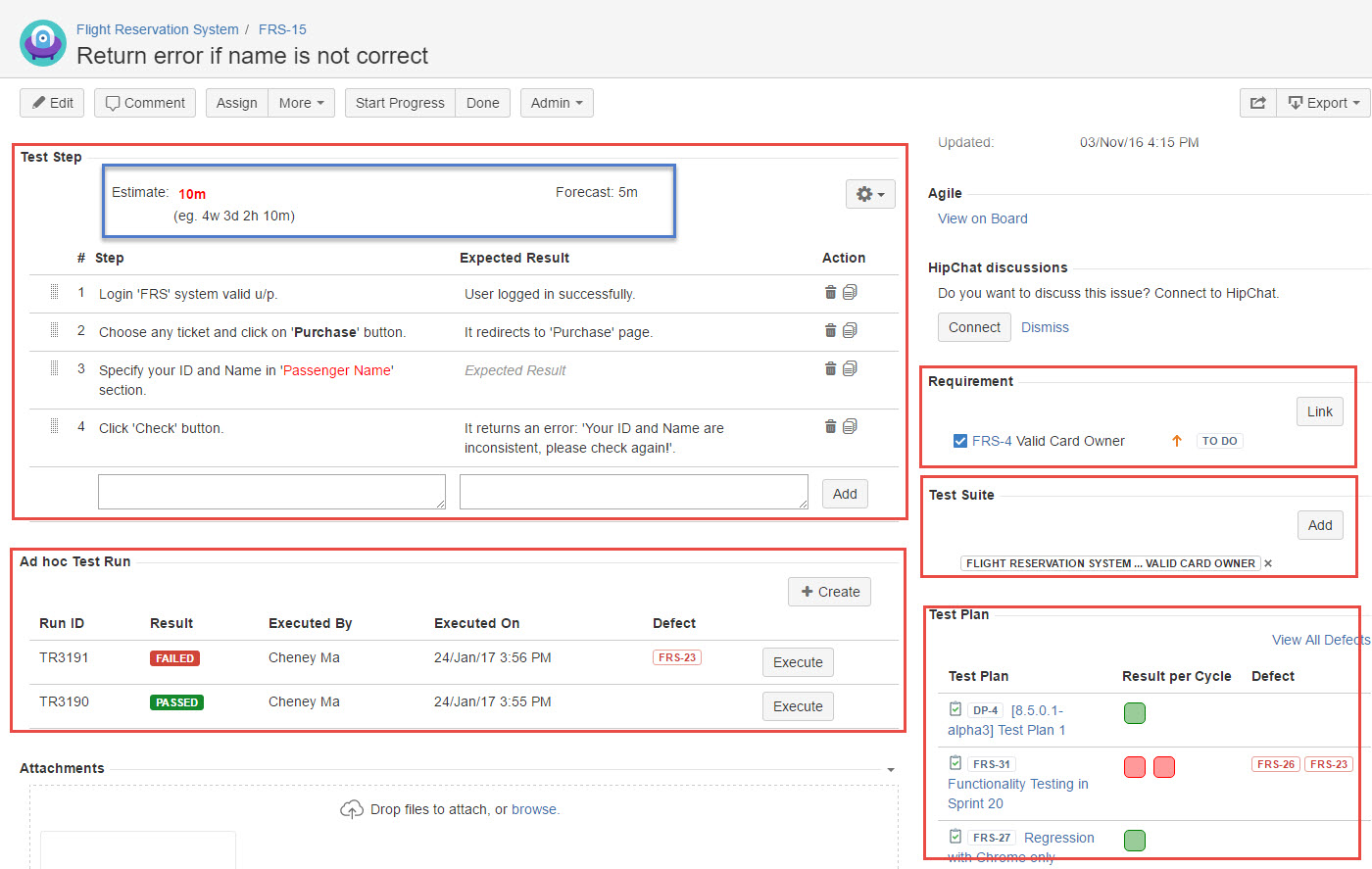This screenshot has width=1372, height=869.
Task: Click the TO DO status badge
Action: [1220, 441]
